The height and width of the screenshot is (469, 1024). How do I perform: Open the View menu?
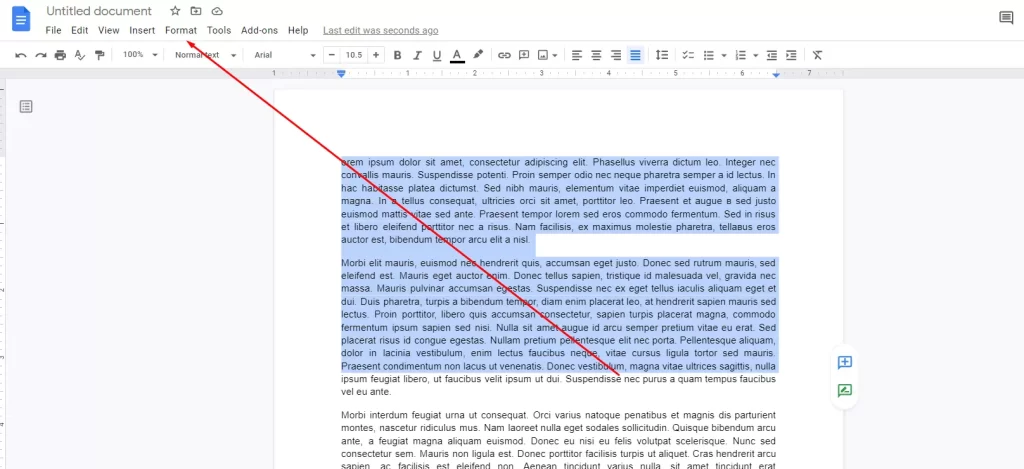click(x=108, y=30)
